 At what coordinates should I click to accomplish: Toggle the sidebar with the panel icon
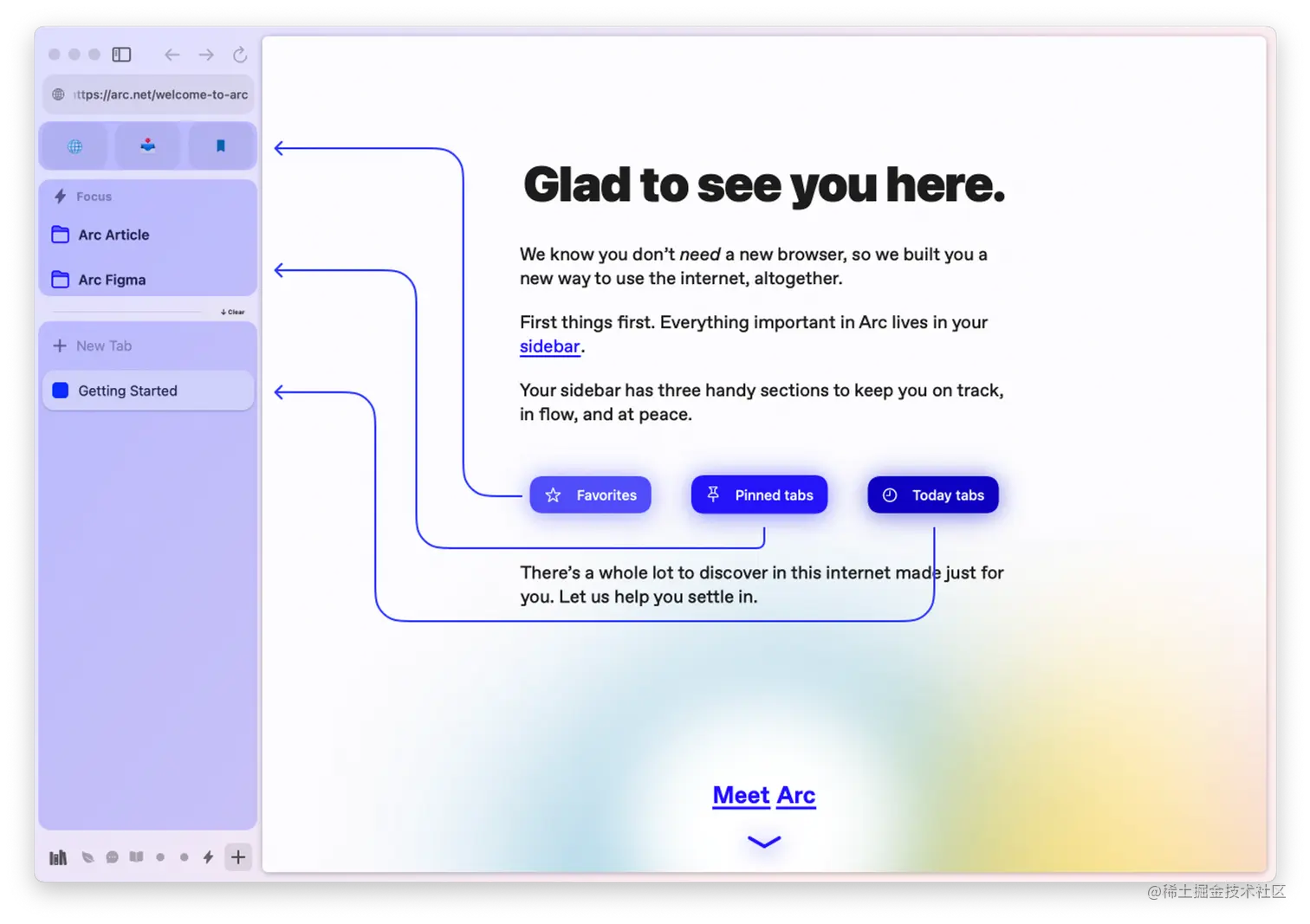[x=121, y=55]
